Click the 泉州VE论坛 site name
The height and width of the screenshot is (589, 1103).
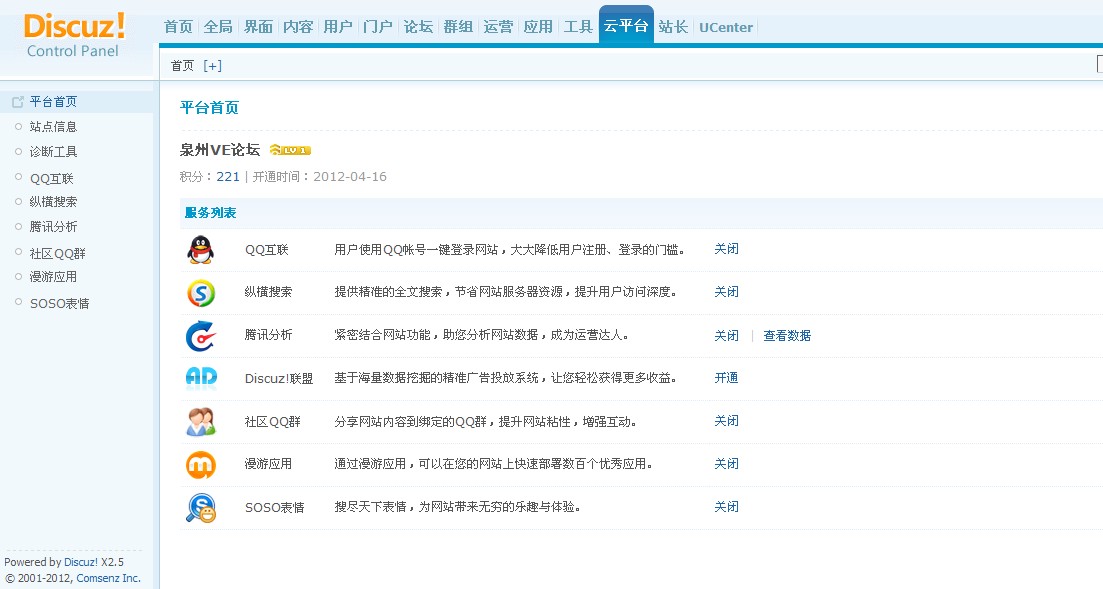220,150
